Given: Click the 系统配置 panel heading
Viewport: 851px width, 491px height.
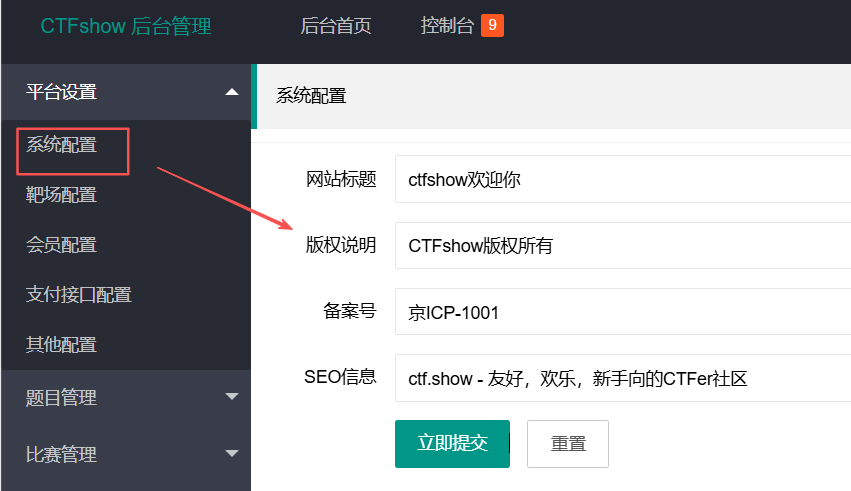Looking at the screenshot, I should (311, 96).
